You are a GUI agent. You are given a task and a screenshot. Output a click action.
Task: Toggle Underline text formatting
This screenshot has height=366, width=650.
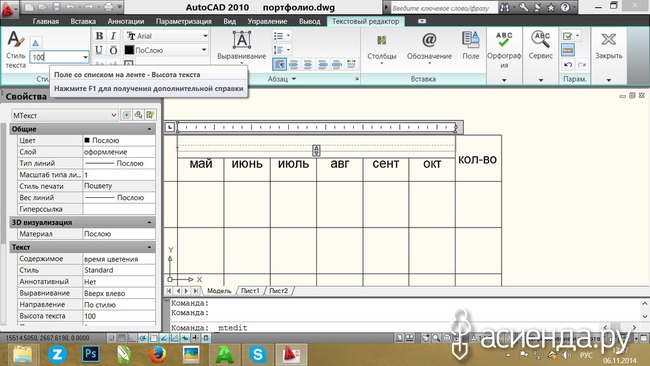click(99, 50)
